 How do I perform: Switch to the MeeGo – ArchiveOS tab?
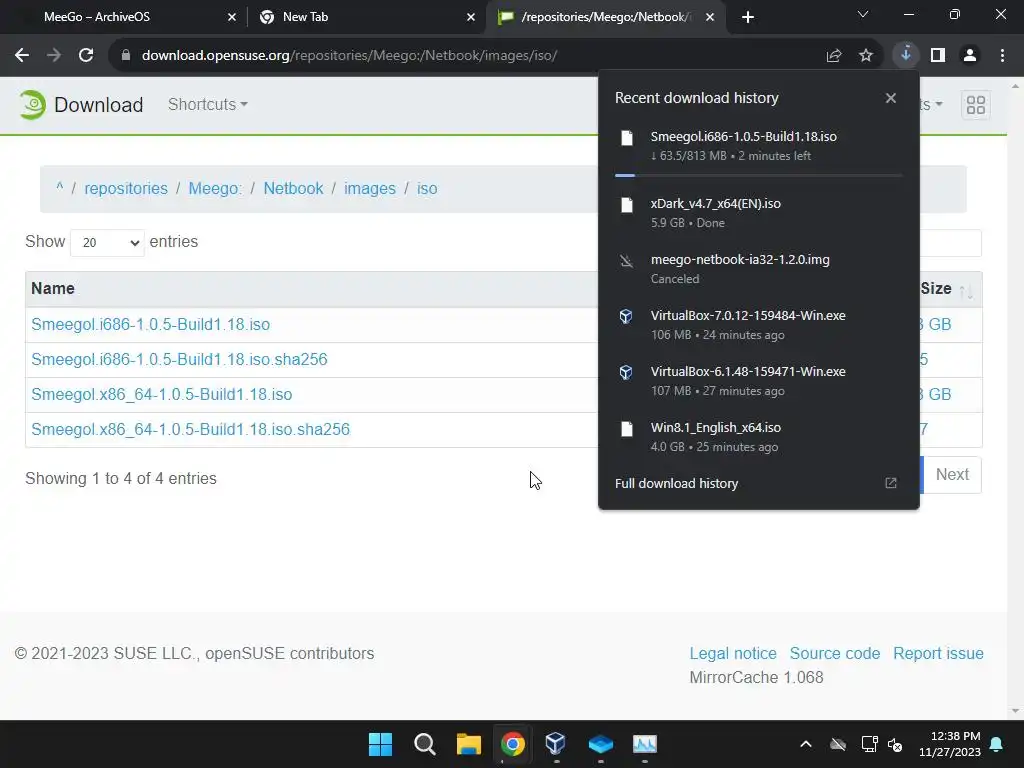pos(97,17)
